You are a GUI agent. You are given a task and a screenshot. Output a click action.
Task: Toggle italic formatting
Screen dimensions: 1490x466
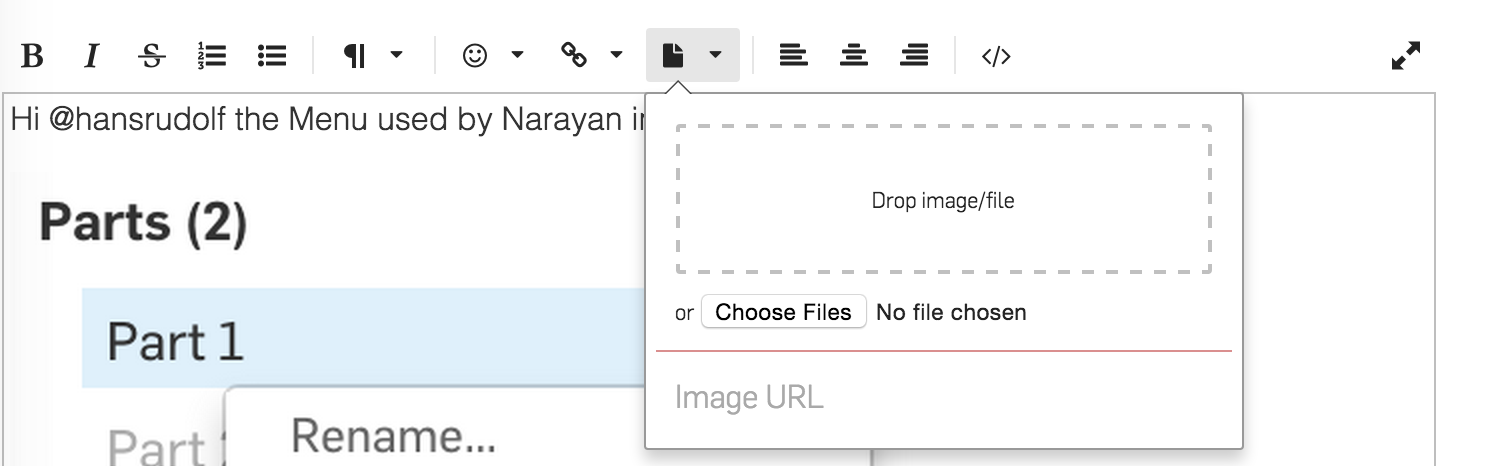pyautogui.click(x=92, y=56)
